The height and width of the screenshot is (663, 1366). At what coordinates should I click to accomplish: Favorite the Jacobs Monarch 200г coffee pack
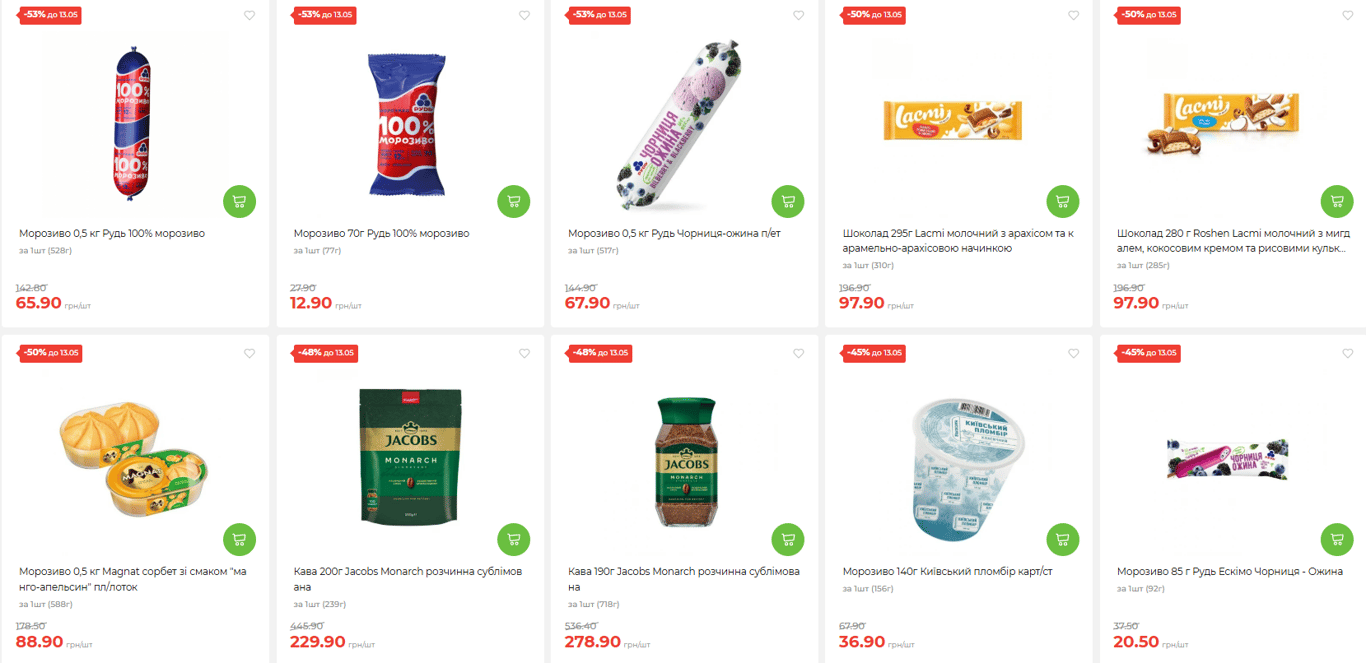(524, 354)
